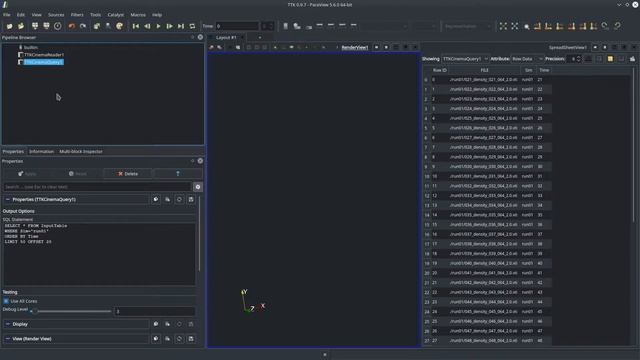Step to previous frame
Screen dimensions: 640x360
pos(147,26)
